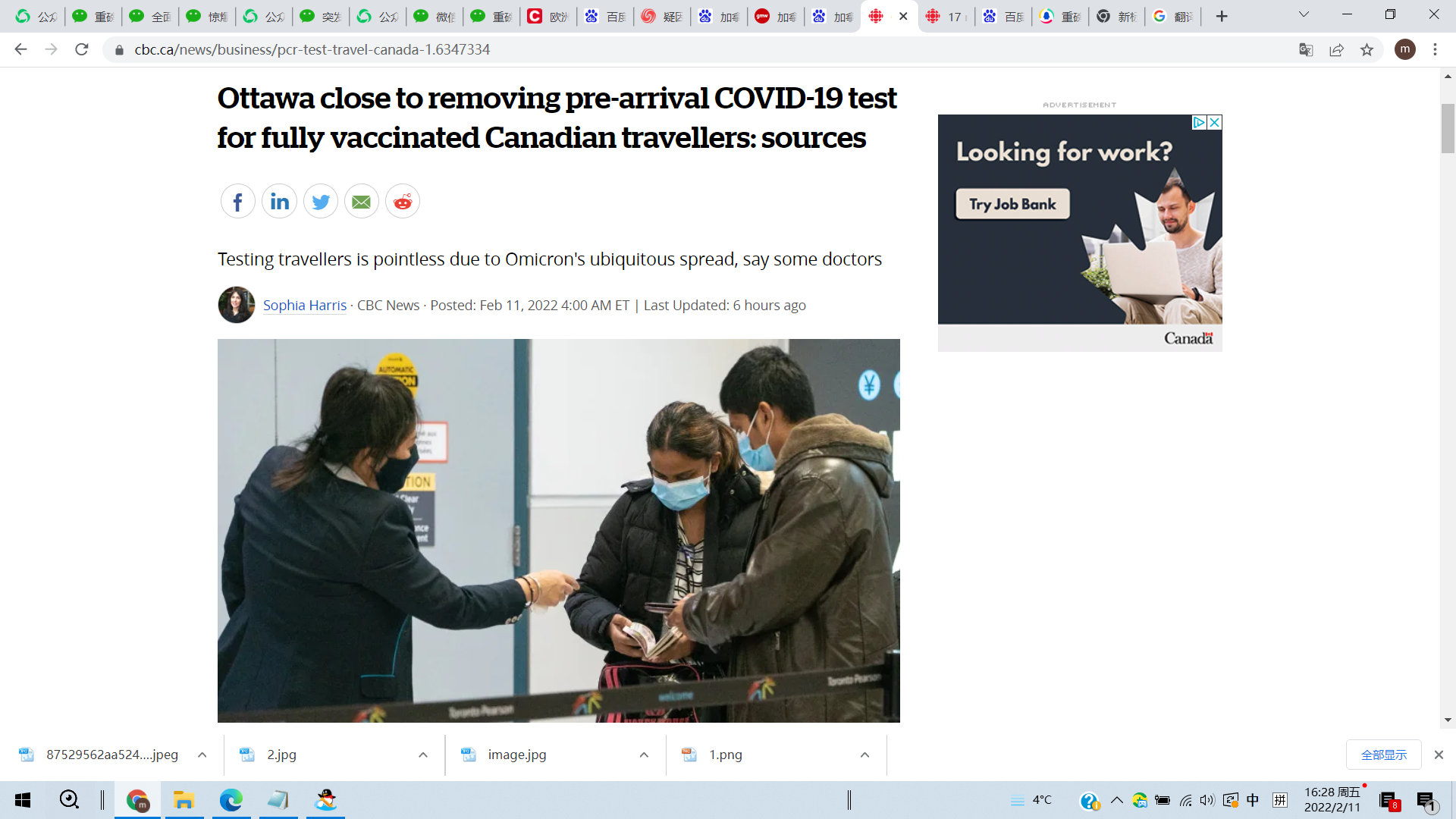Share the article on Facebook

(237, 202)
